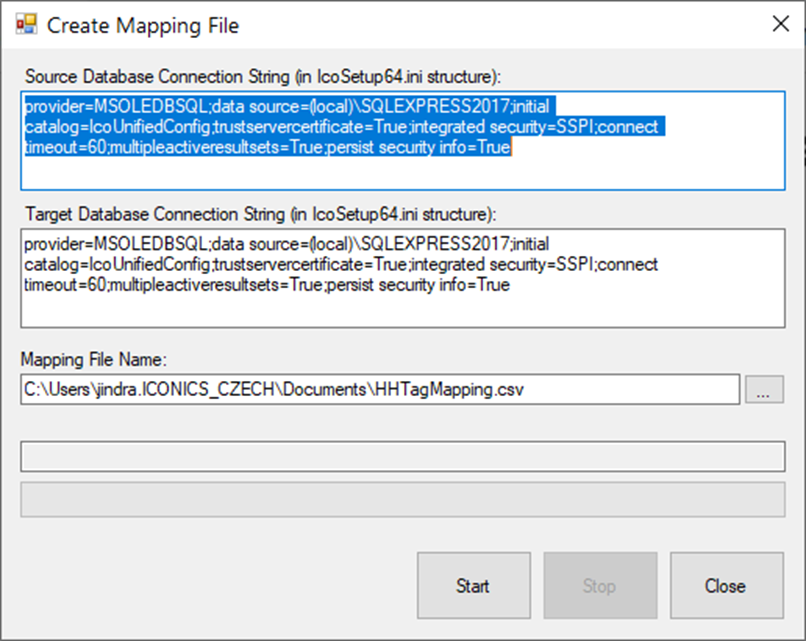Focus the Mapping File Name path field
Screen dimensions: 806x641
[x=380, y=390]
